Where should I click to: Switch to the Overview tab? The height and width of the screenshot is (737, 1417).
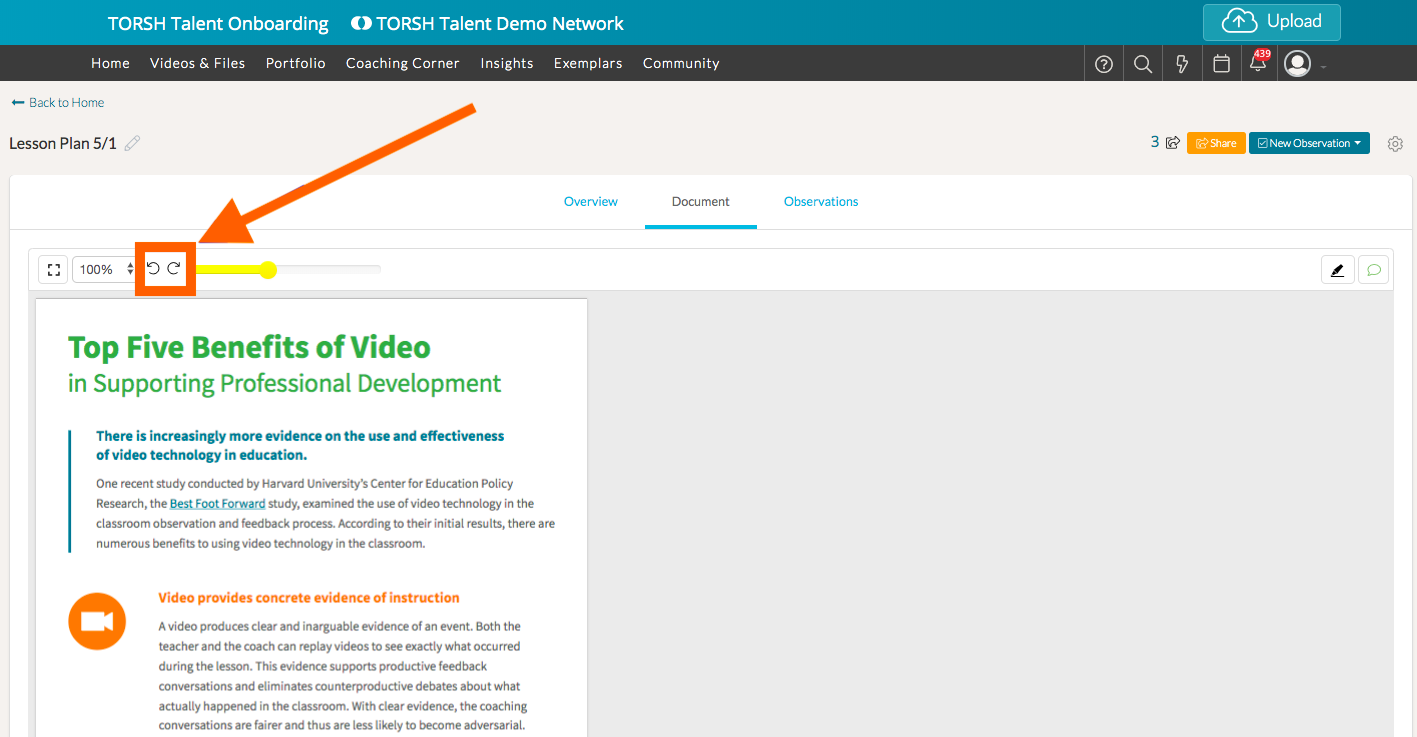590,201
